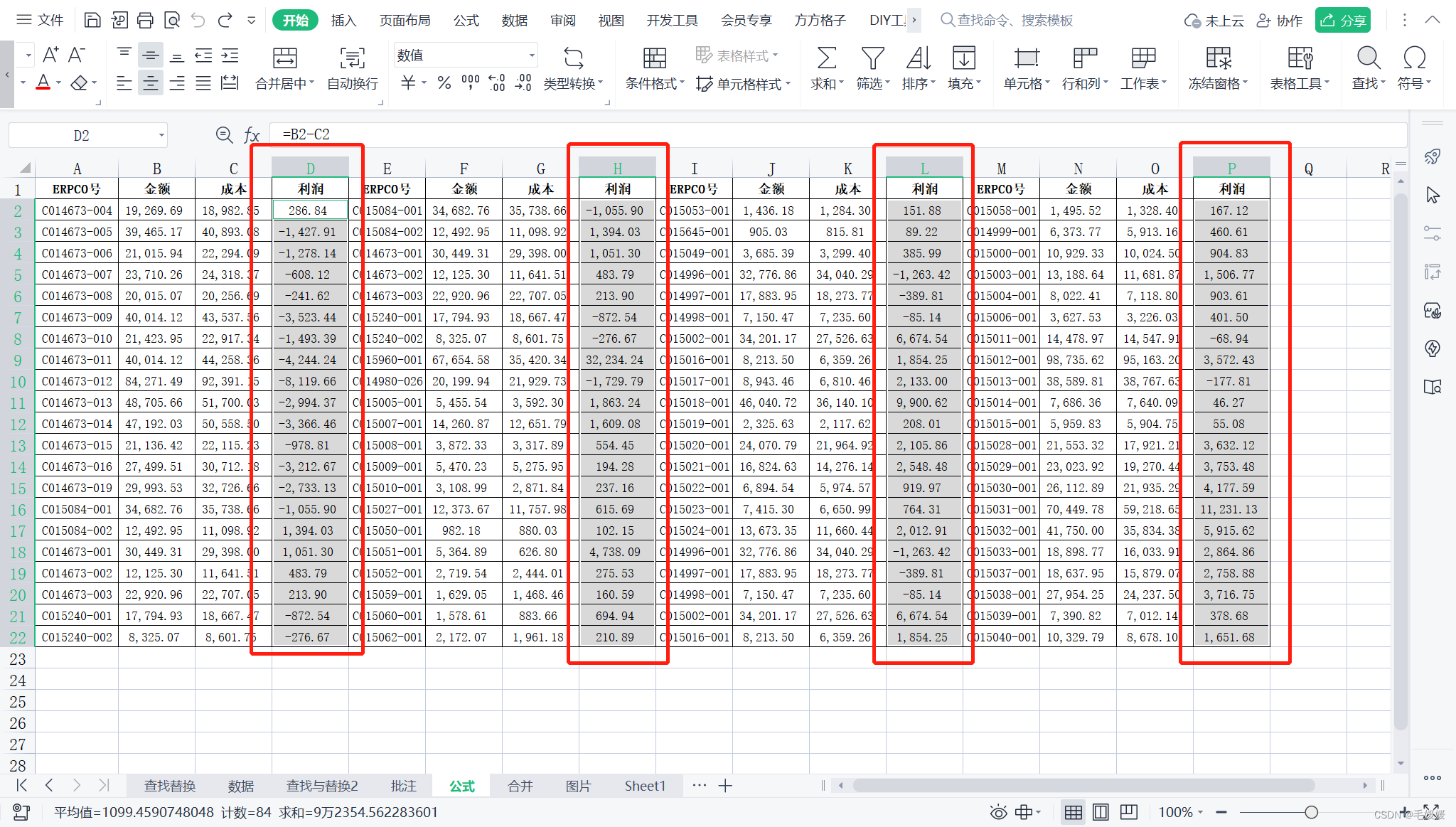Viewport: 1456px width, 827px height.
Task: Click the green 分享 share button
Action: (1342, 20)
